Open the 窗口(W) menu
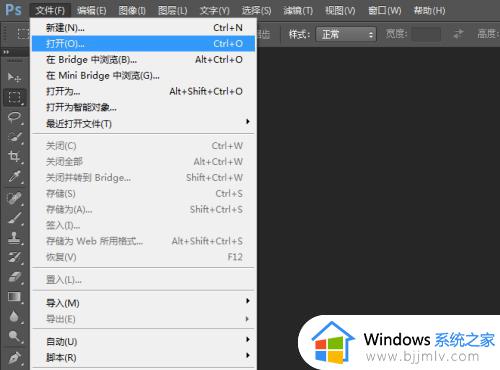The width and height of the screenshot is (500, 370). (x=385, y=11)
